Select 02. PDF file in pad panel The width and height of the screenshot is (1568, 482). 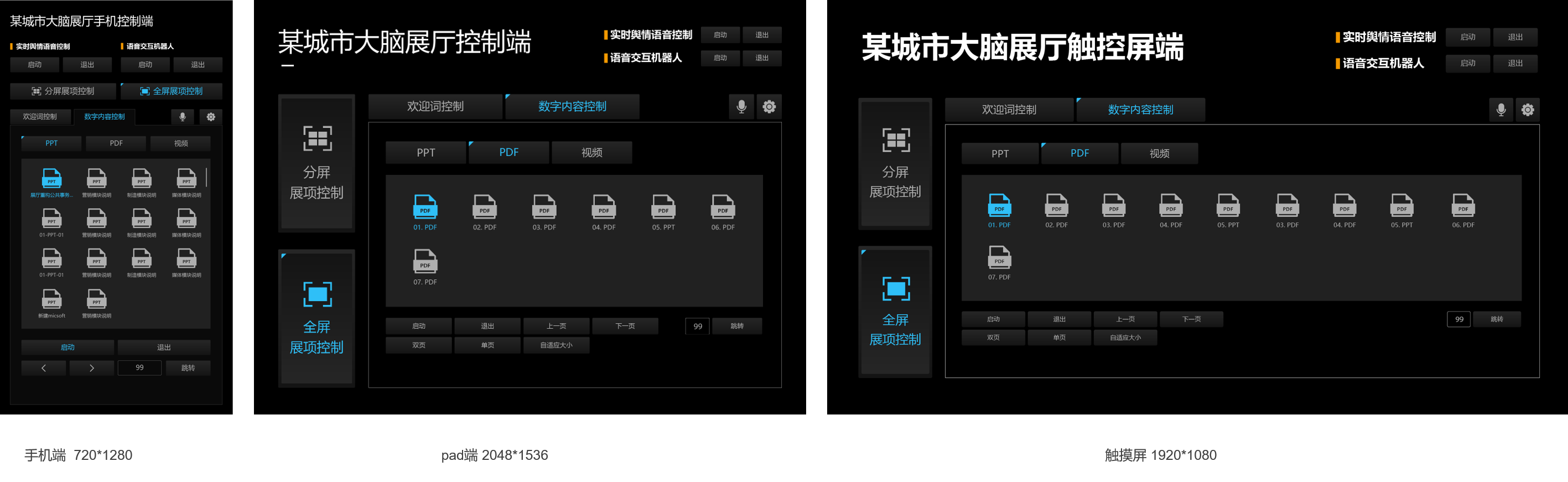click(485, 213)
